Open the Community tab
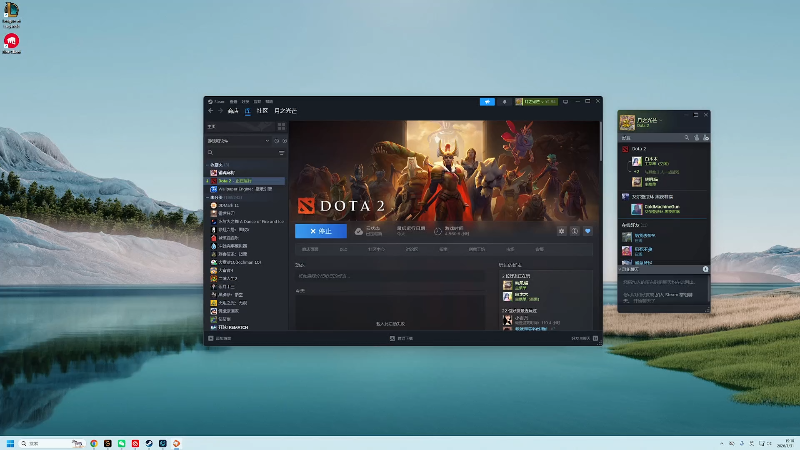 click(262, 111)
